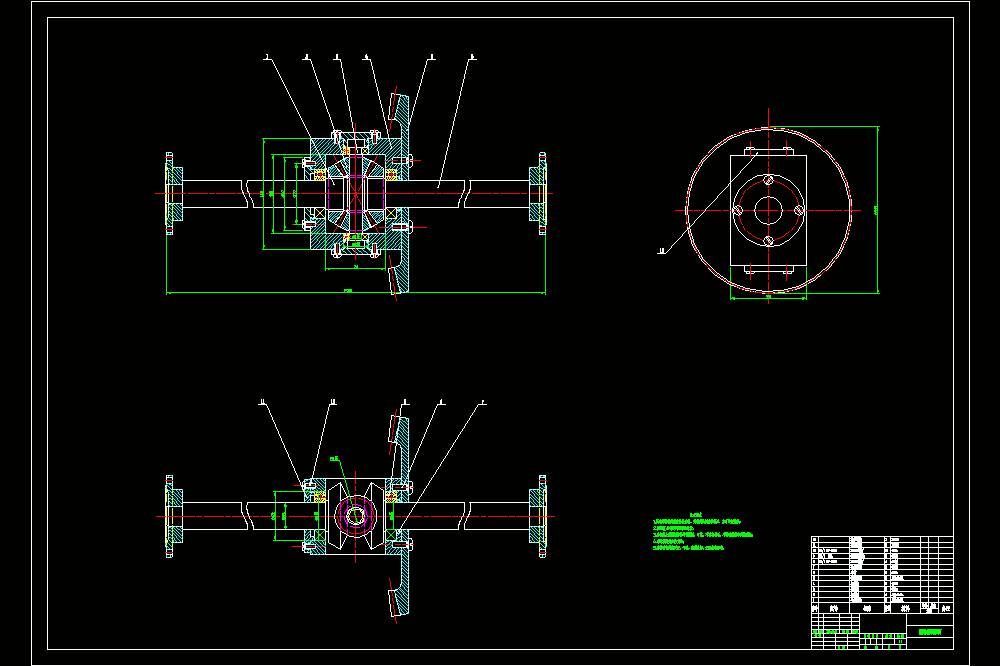Click the magenta differential gear in top section view
The height and width of the screenshot is (666, 1000).
(x=356, y=193)
